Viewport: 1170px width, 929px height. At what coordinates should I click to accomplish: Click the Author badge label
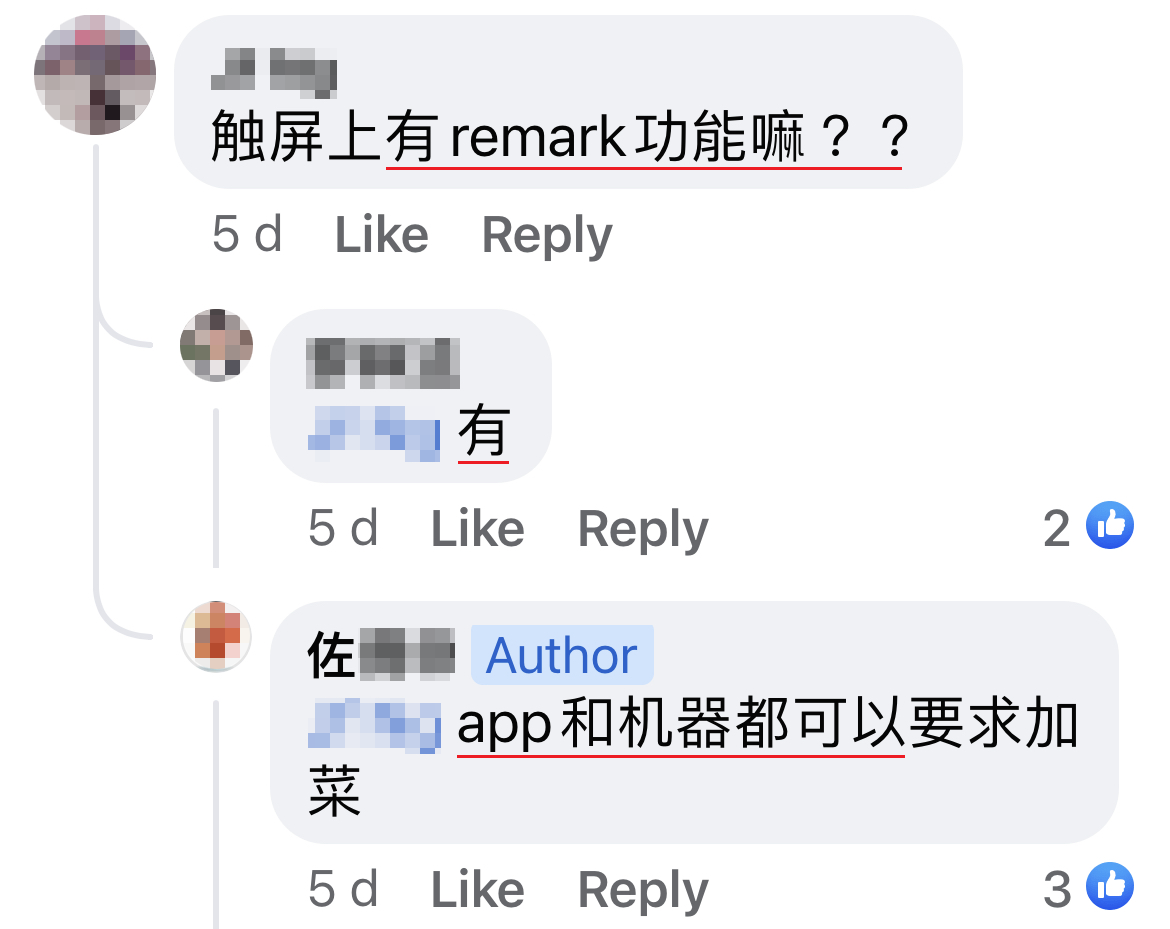click(562, 655)
